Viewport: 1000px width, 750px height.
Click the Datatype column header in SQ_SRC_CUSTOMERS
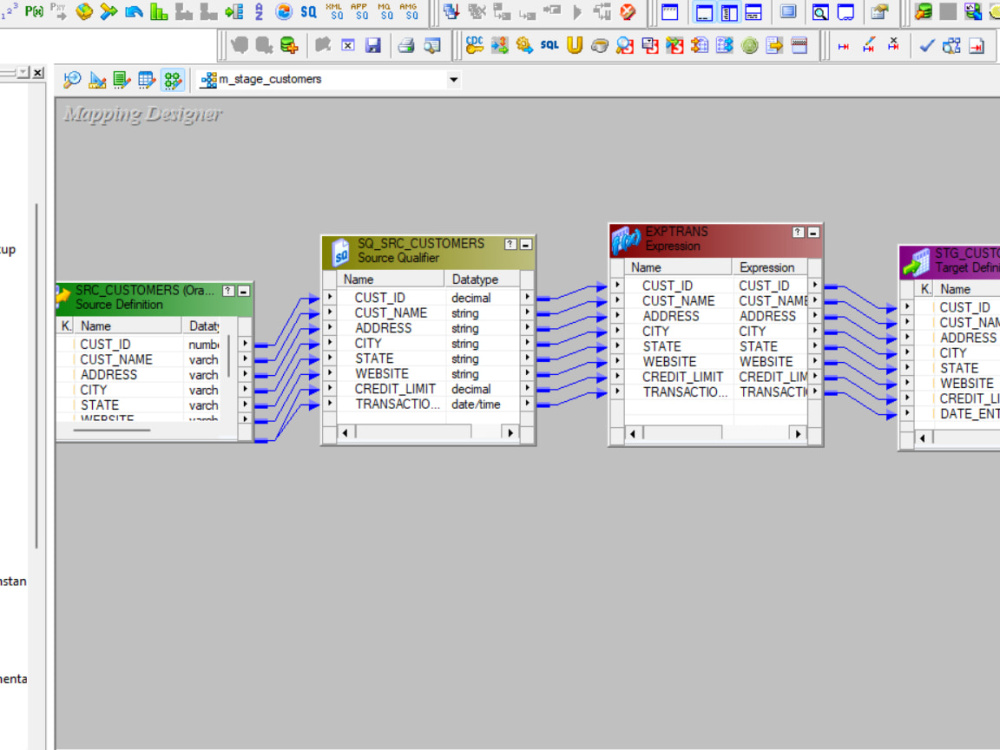(x=482, y=279)
